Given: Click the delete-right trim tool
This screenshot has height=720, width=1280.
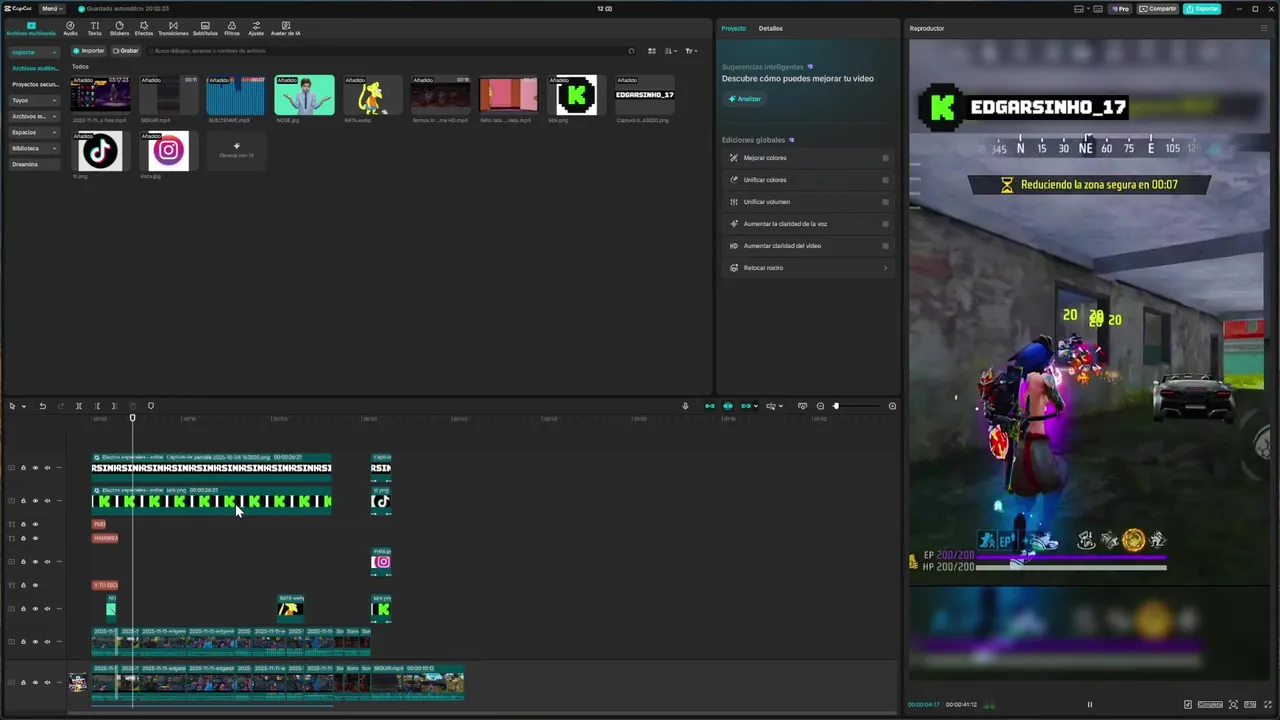Looking at the screenshot, I should point(114,406).
